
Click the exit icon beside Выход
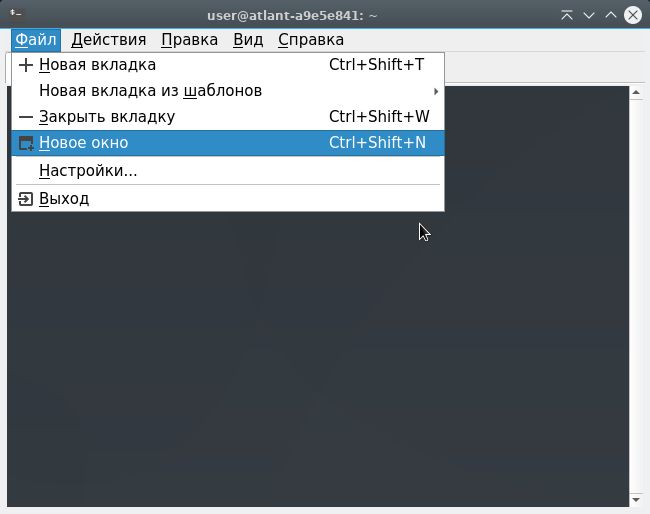(26, 199)
